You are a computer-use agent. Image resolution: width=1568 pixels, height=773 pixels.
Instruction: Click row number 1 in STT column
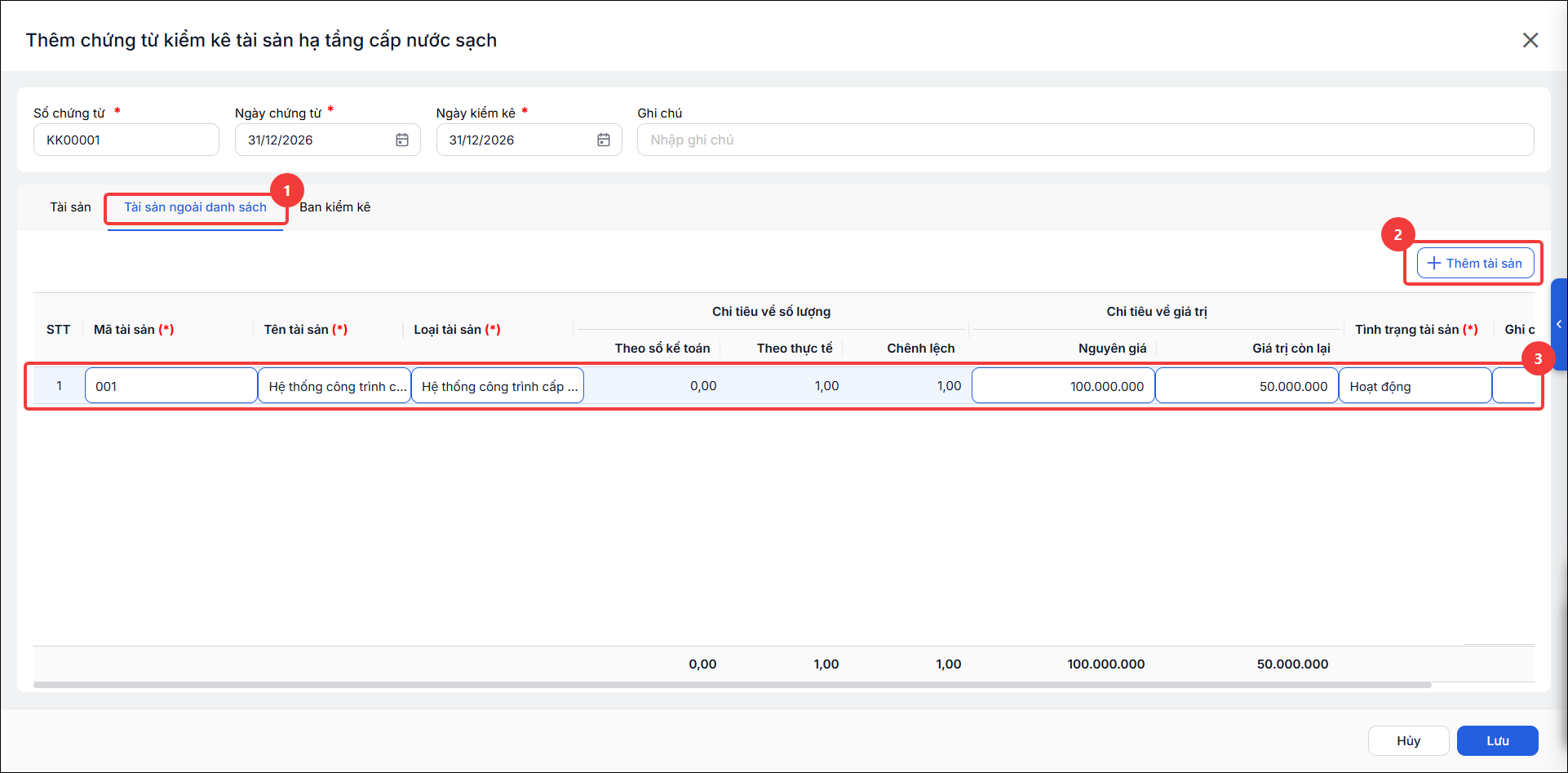pyautogui.click(x=59, y=386)
